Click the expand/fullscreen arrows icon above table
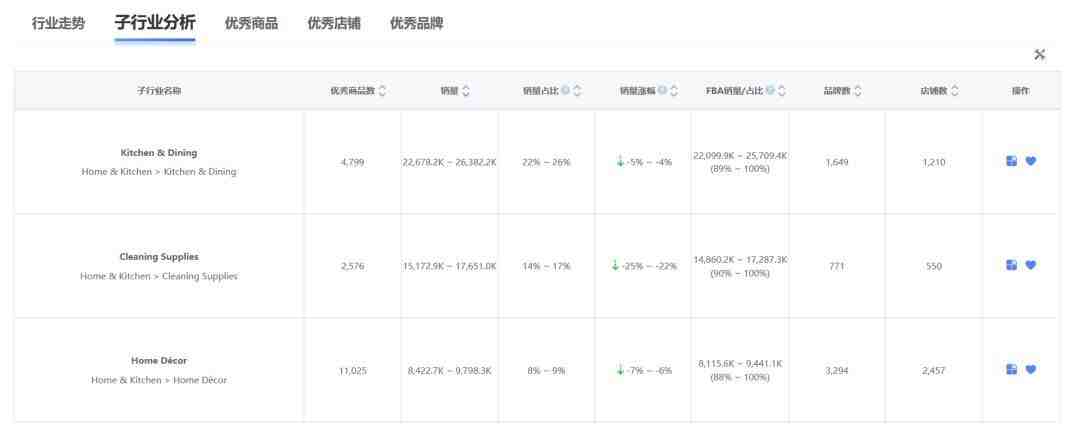The image size is (1080, 424). tap(1039, 54)
